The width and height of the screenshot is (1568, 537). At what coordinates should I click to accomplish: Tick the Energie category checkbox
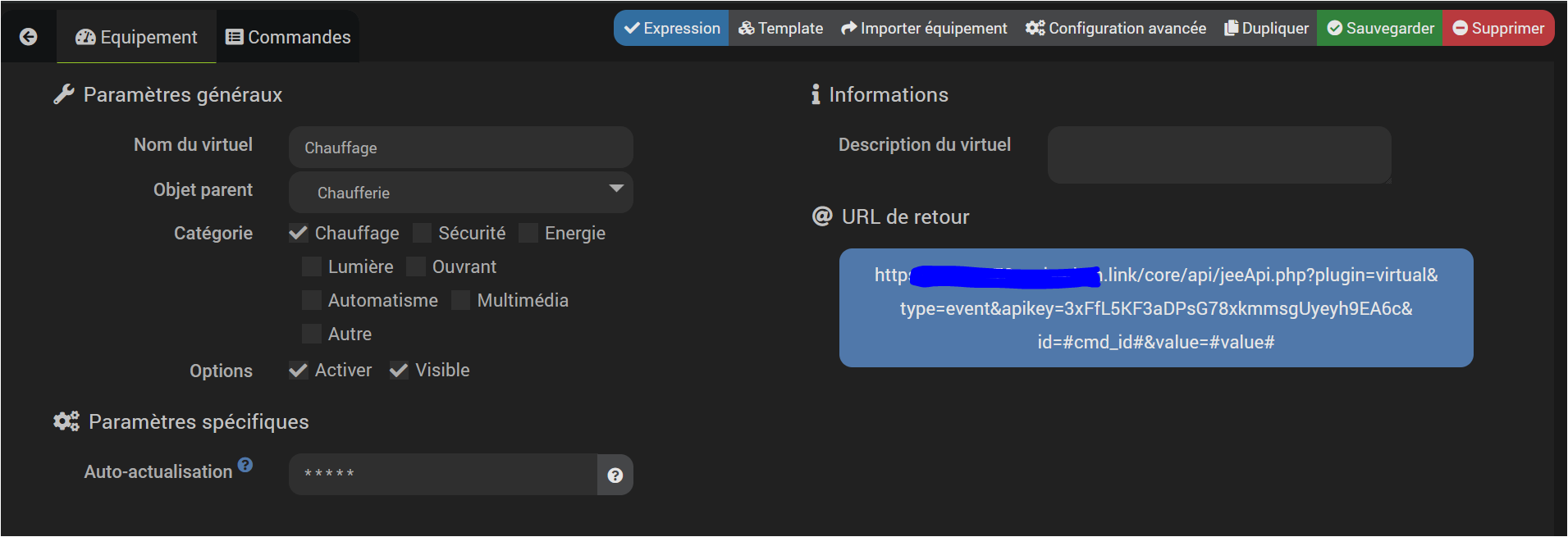click(529, 234)
